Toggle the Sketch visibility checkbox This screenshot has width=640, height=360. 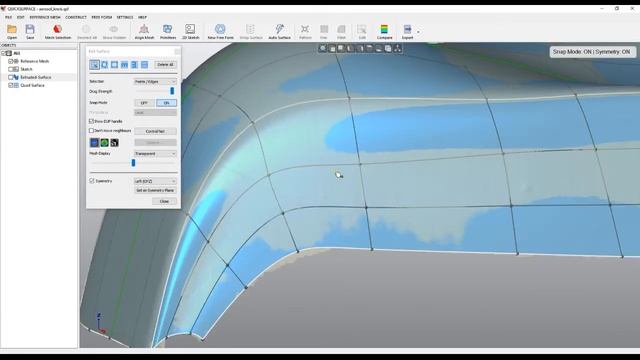pos(11,69)
